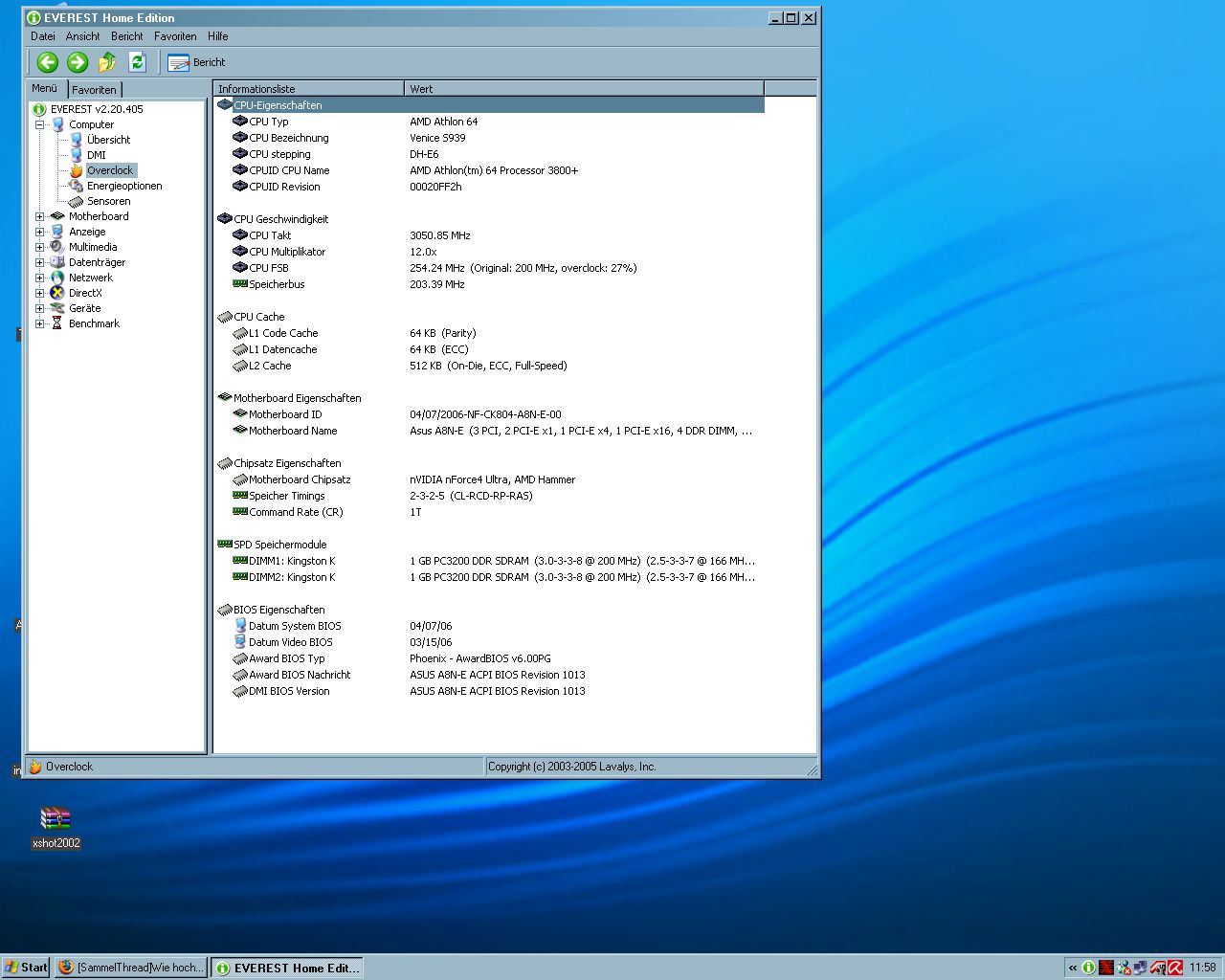
Task: Click the red X on black tray icon
Action: (x=1106, y=968)
